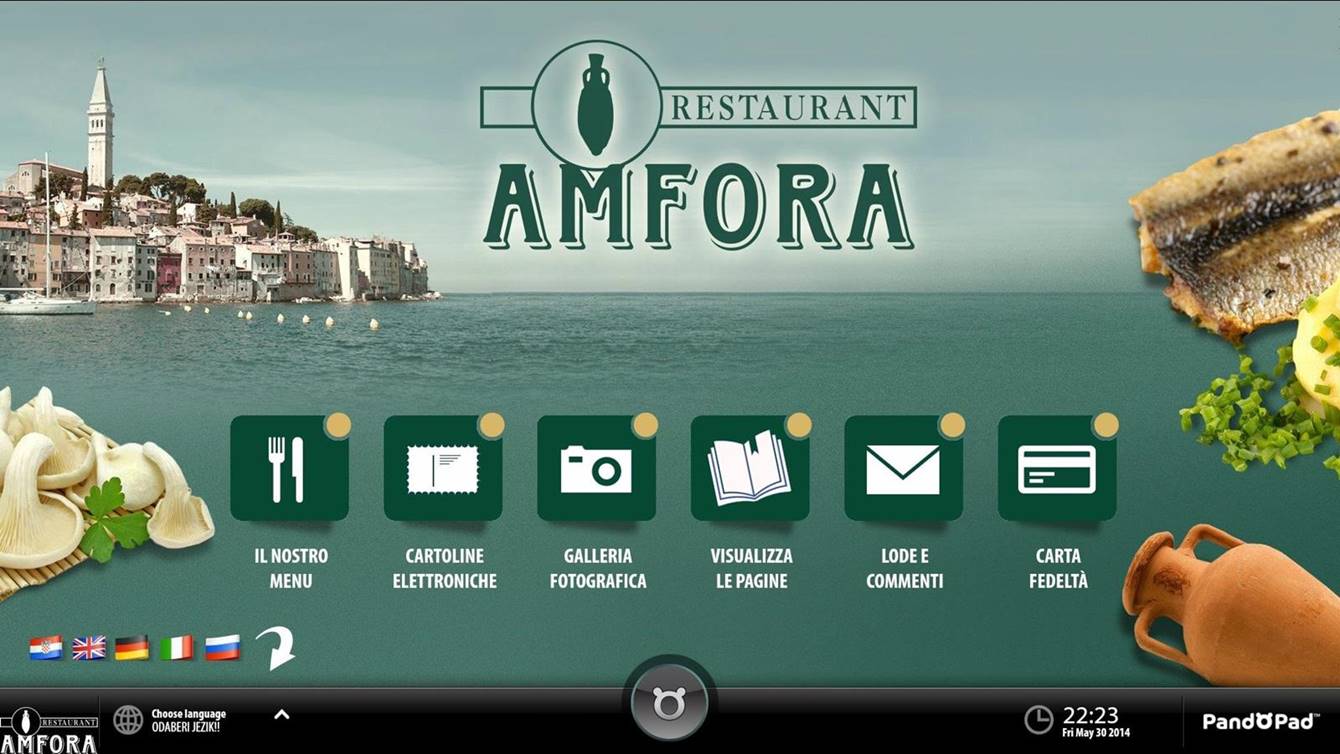
Task: Open the Visualizza Le Pagine book icon
Action: coord(750,468)
